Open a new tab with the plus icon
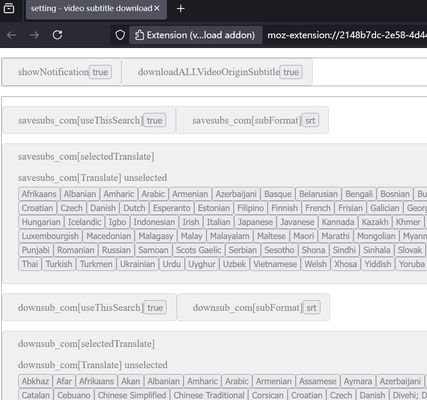Viewport: 427px width, 400px height. click(180, 9)
